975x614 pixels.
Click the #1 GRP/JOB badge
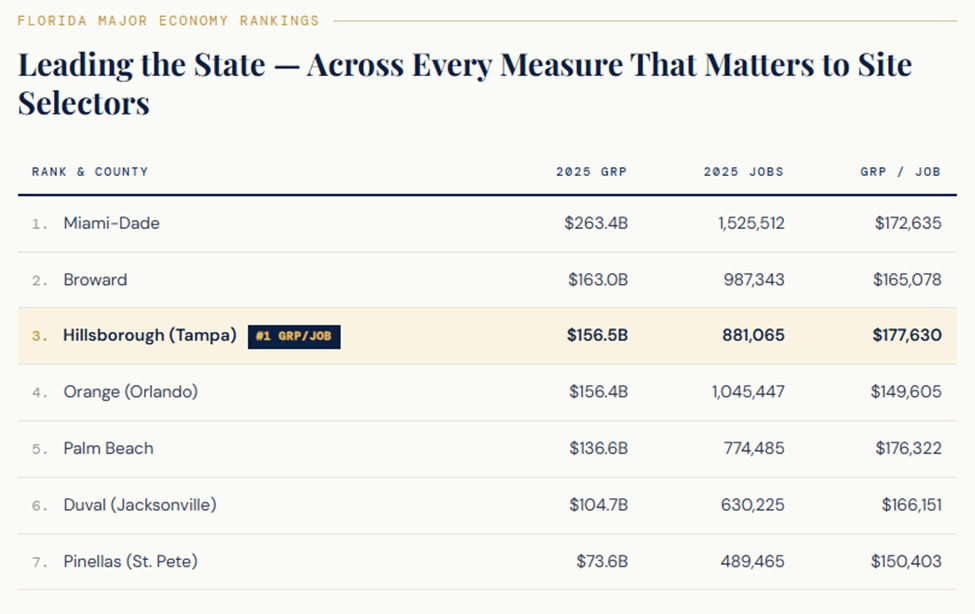click(294, 336)
